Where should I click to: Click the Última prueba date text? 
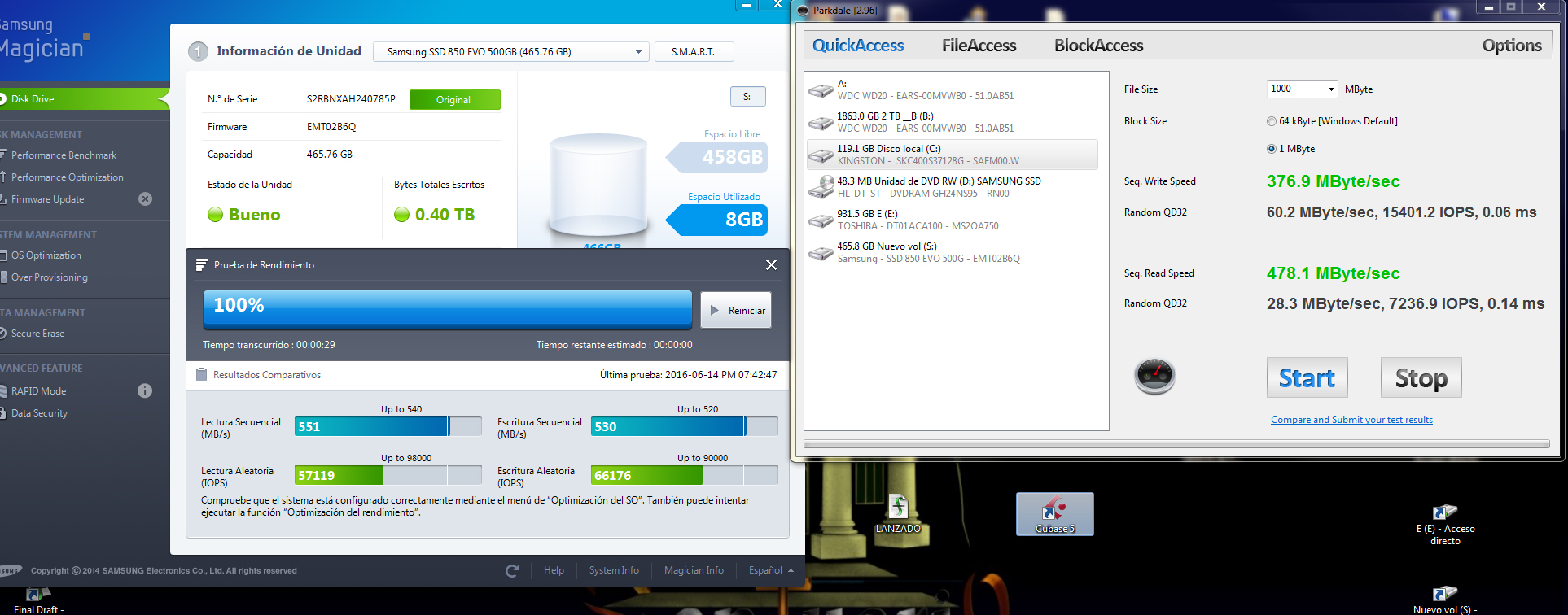tap(688, 375)
